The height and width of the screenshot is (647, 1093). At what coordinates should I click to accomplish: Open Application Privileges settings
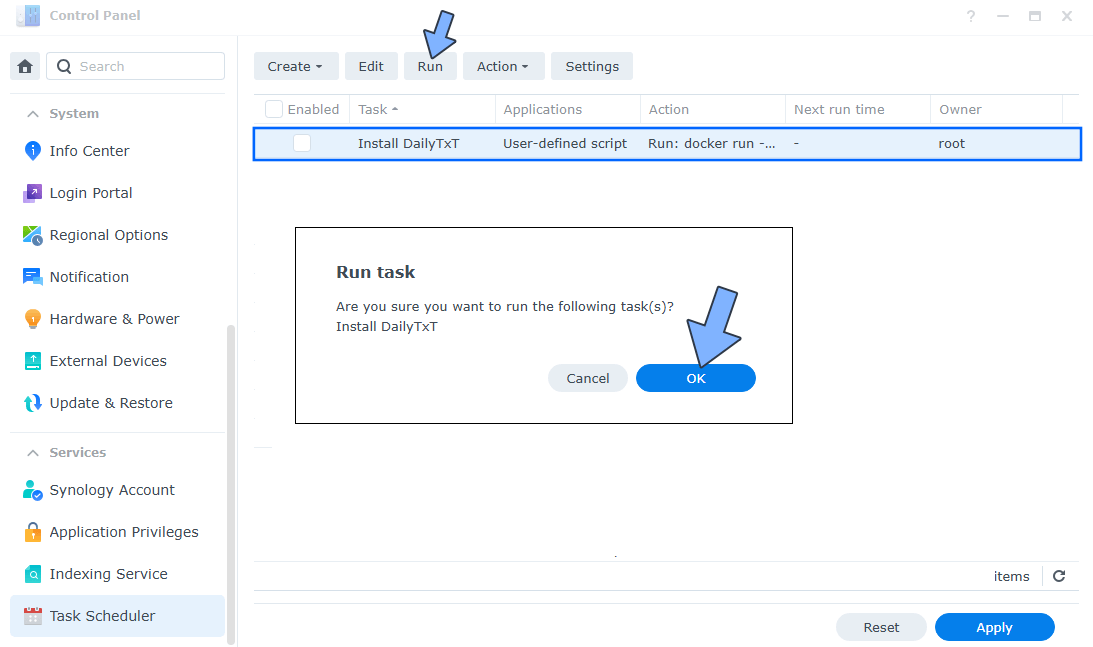pyautogui.click(x=123, y=532)
